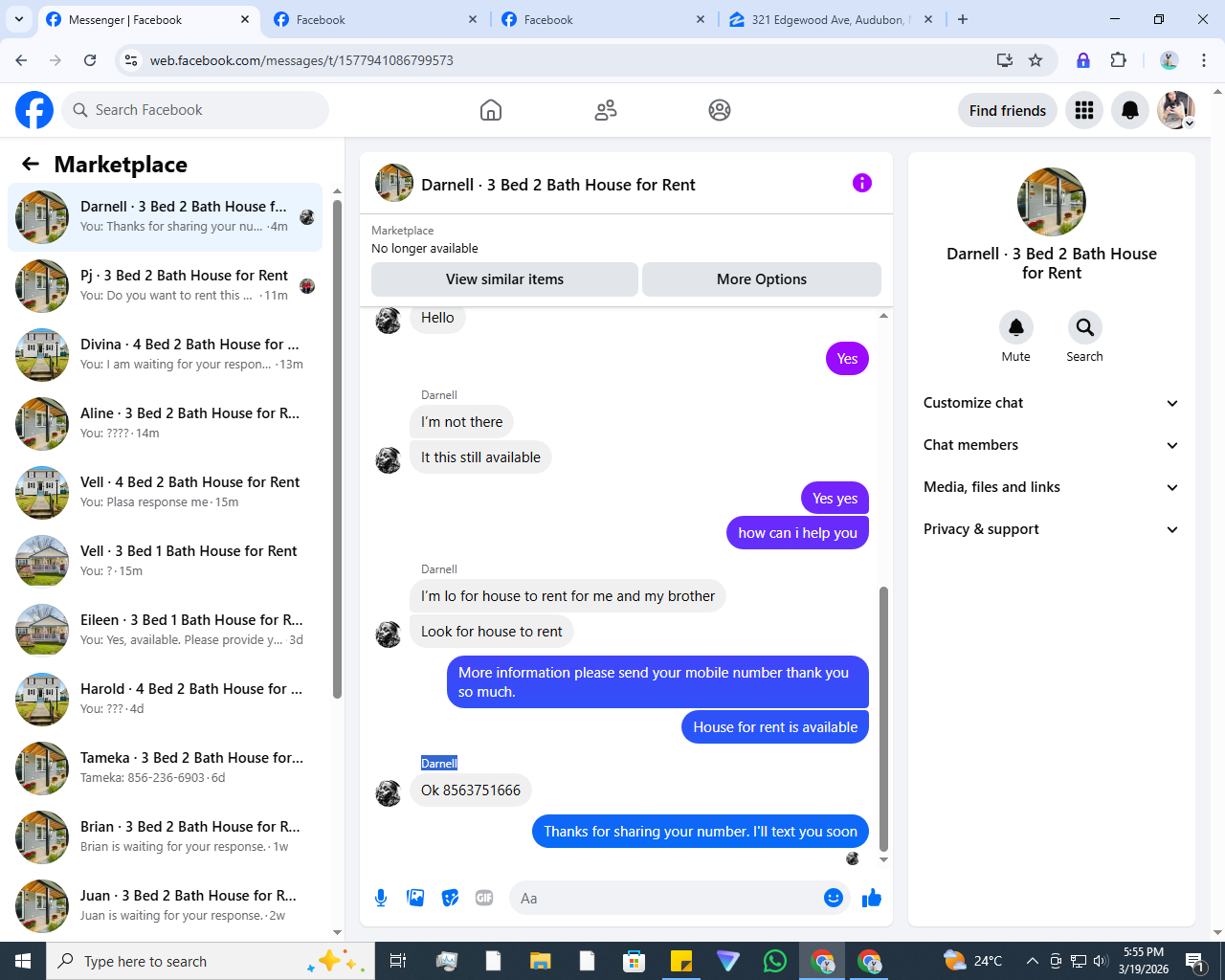This screenshot has height=980, width=1225.
Task: Expand Media, files and links section
Action: coord(1051,487)
